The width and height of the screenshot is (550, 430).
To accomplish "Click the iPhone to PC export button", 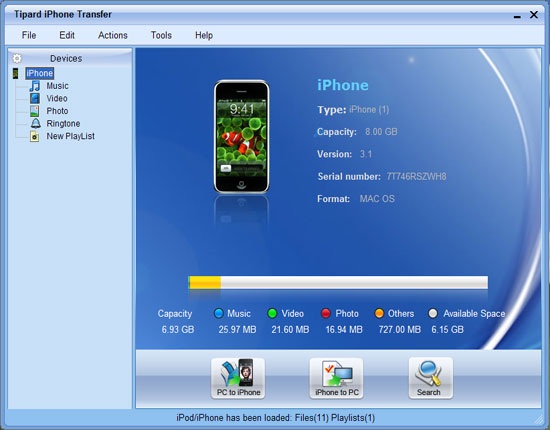I will click(x=336, y=378).
